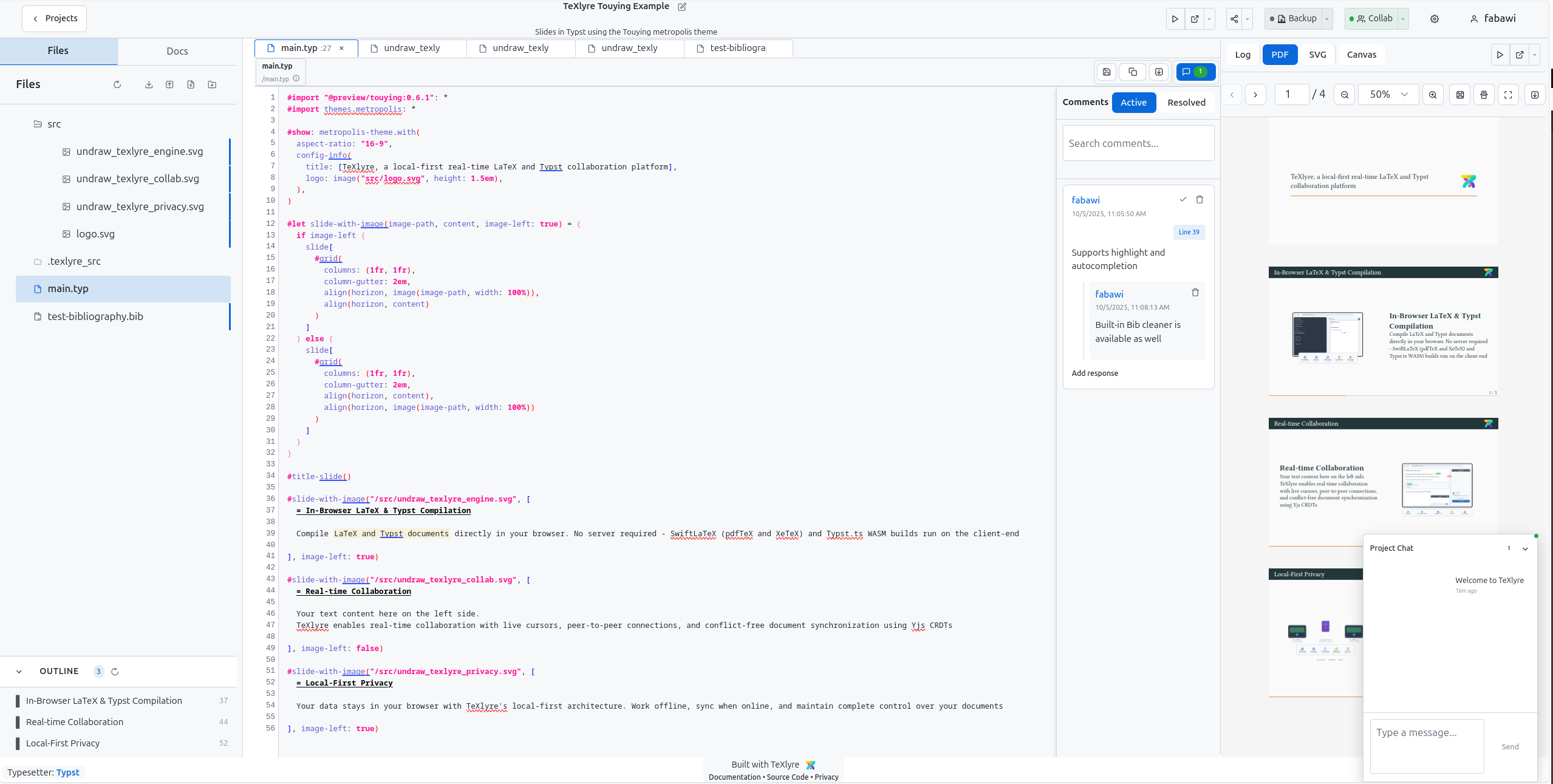The image size is (1553, 784).
Task: Click the new folder icon in Files panel
Action: click(x=212, y=84)
